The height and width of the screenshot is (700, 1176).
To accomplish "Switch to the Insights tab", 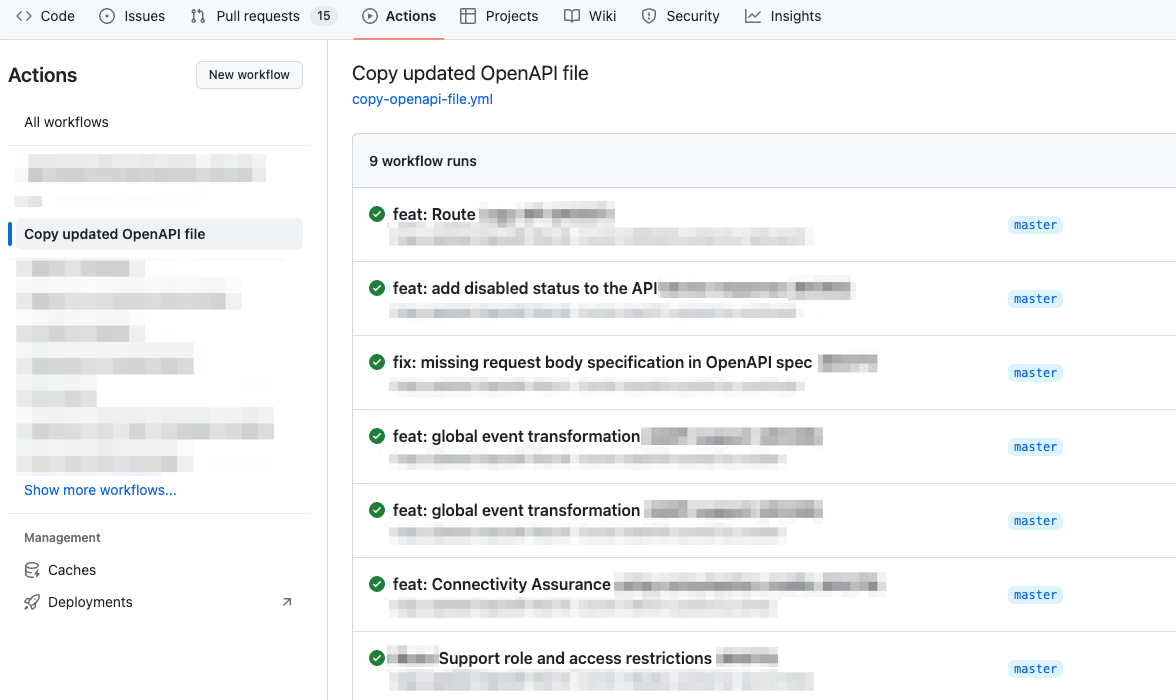I will pos(783,16).
